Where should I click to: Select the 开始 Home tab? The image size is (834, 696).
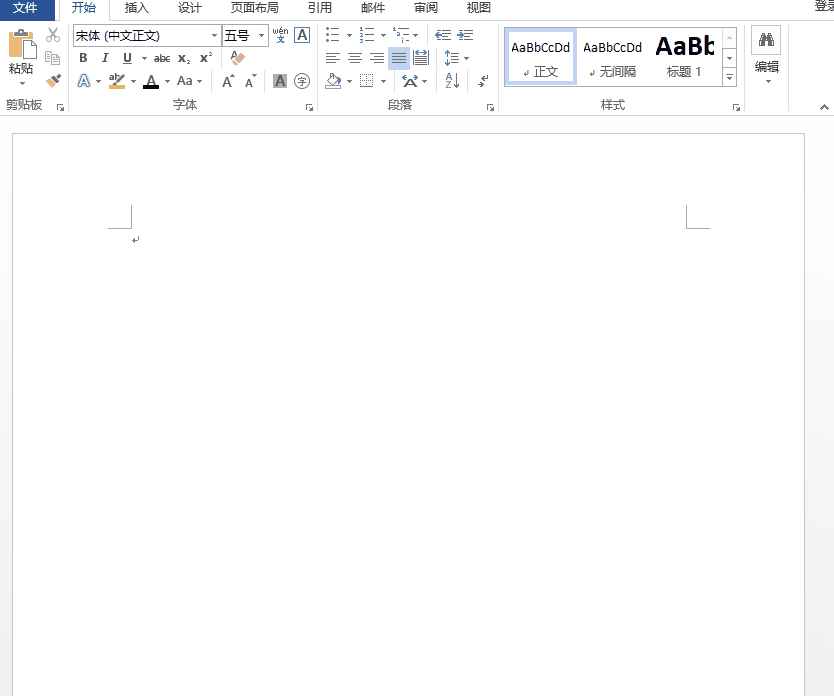click(x=84, y=8)
